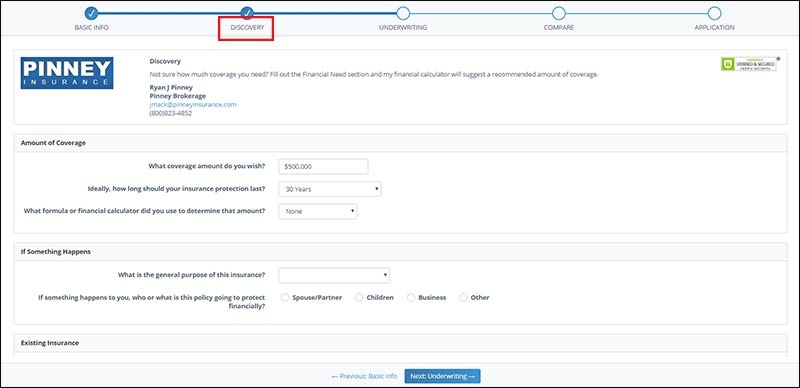This screenshot has height=388, width=800.
Task: Open the BASIC INFO step label
Action: pyautogui.click(x=91, y=28)
